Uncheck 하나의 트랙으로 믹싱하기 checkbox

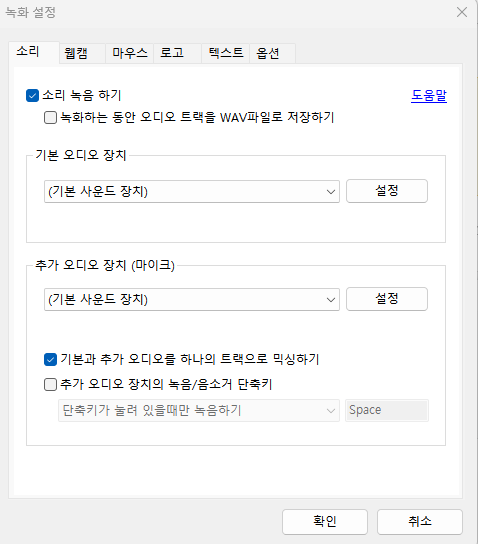click(x=50, y=359)
